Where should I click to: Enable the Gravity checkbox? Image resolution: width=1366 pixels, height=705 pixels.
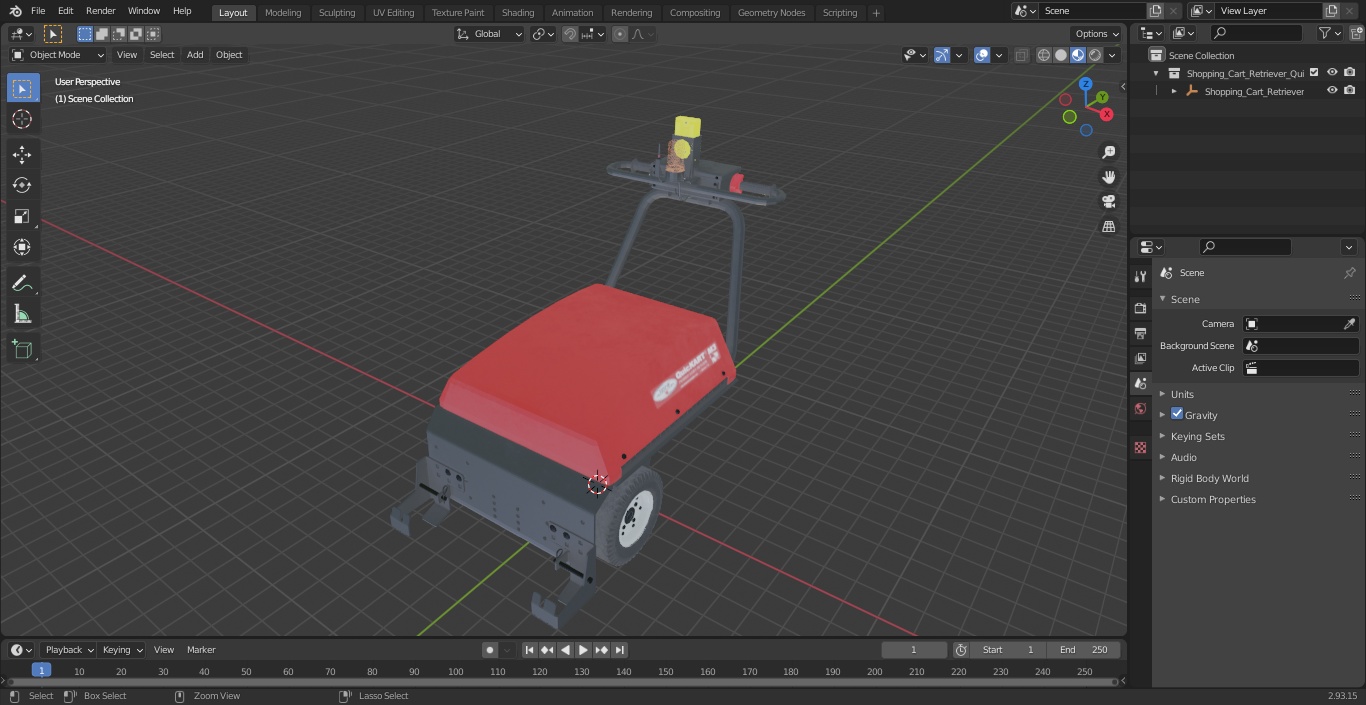[1177, 414]
